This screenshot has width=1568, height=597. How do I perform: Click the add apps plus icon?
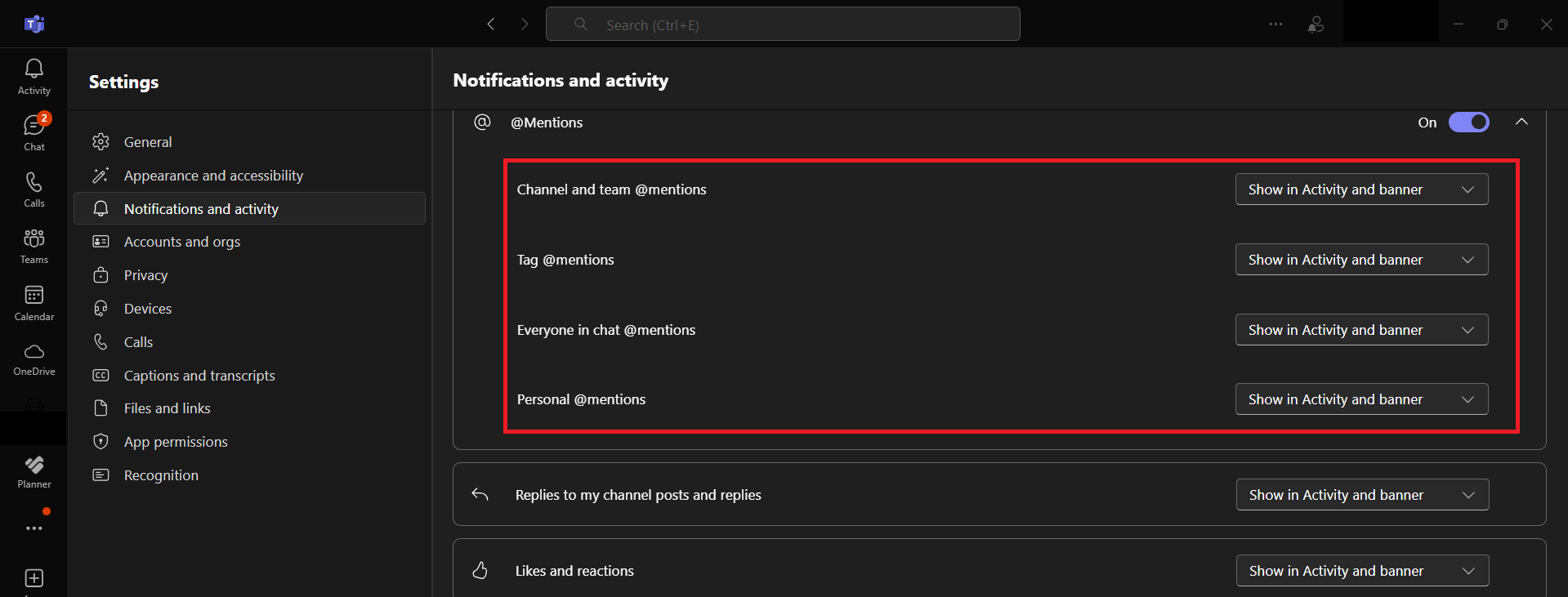[x=34, y=578]
